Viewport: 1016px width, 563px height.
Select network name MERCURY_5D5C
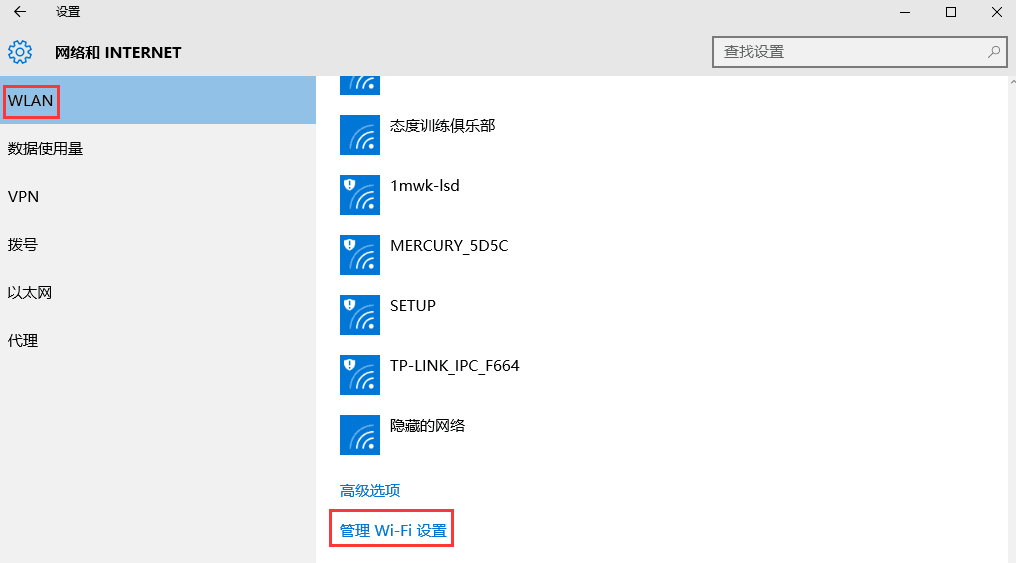pos(449,246)
